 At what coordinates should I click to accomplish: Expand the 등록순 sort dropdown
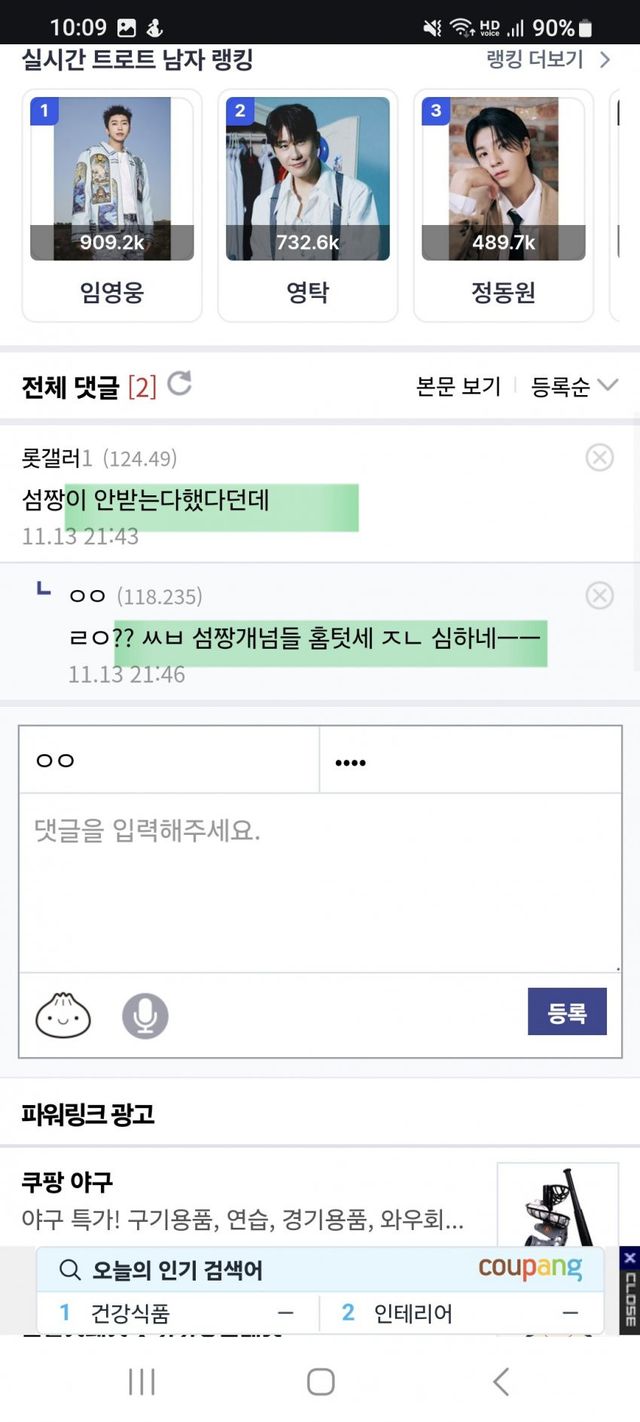coord(575,387)
